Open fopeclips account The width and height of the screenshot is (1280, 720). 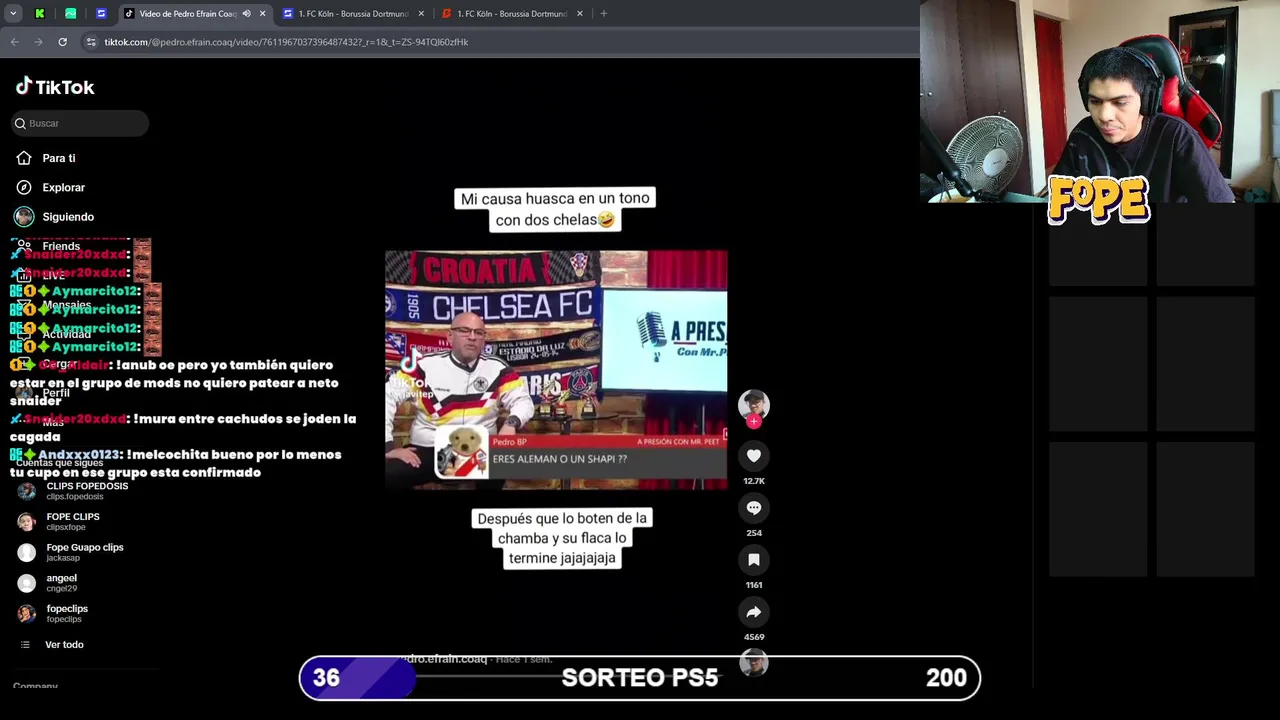tap(67, 613)
